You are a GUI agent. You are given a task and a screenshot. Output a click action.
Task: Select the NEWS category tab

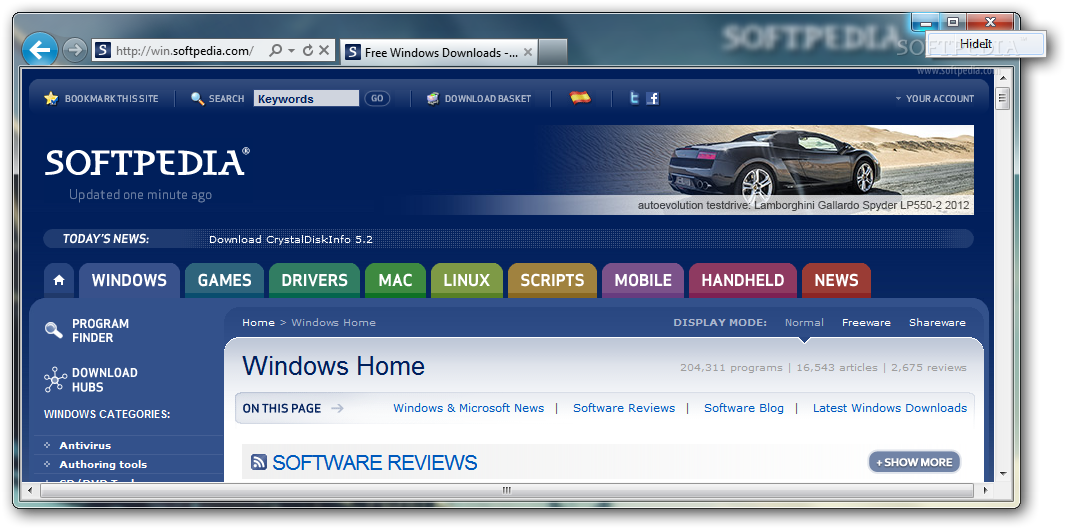(x=836, y=280)
